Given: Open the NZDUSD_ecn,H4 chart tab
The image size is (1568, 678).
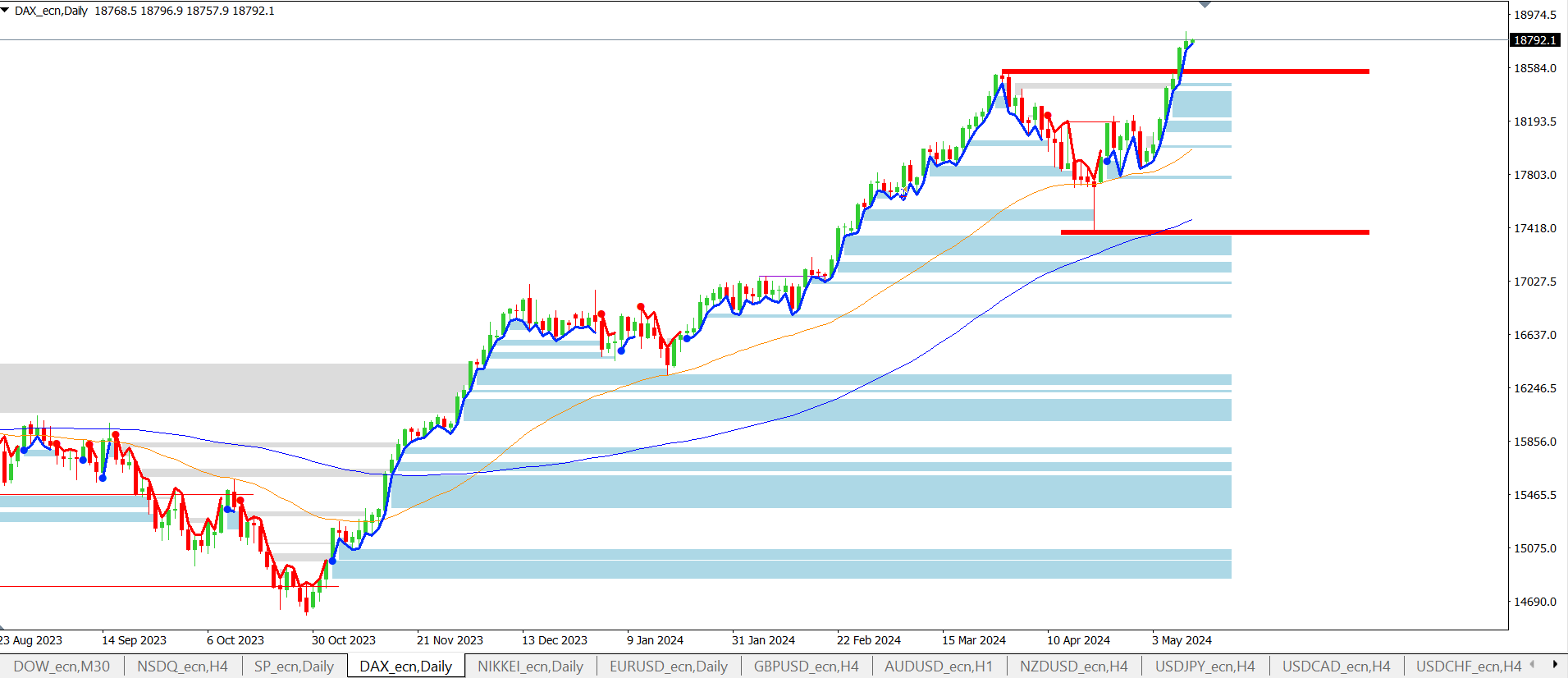Looking at the screenshot, I should click(1074, 667).
